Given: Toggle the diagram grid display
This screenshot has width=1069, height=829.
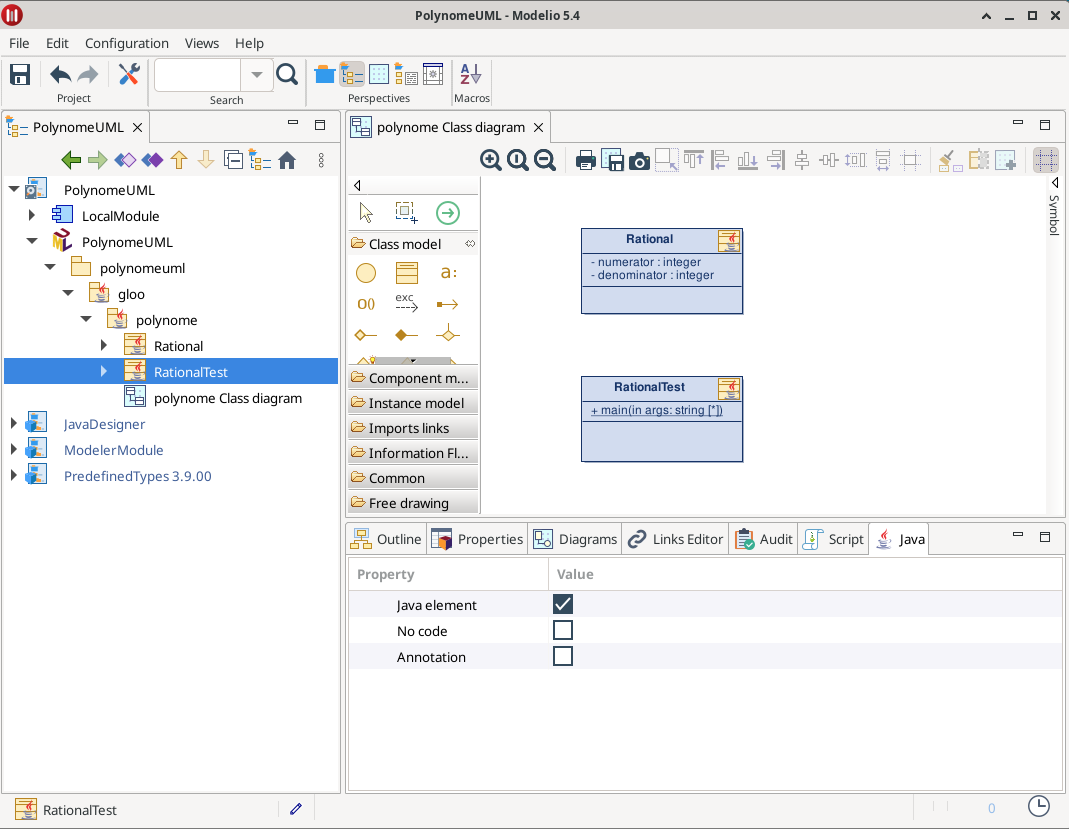Looking at the screenshot, I should [x=1046, y=160].
